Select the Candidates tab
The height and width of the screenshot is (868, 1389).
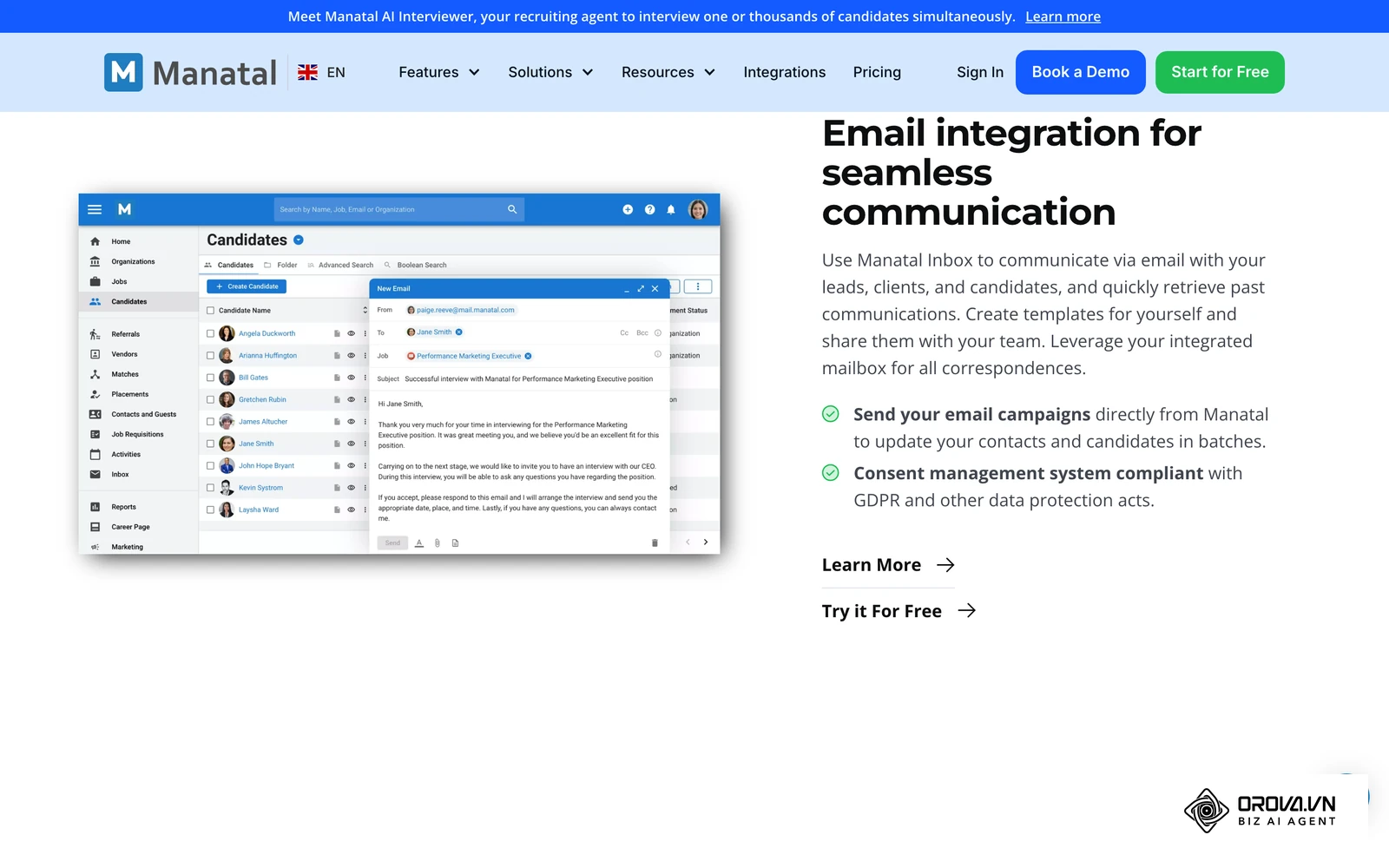[x=229, y=265]
